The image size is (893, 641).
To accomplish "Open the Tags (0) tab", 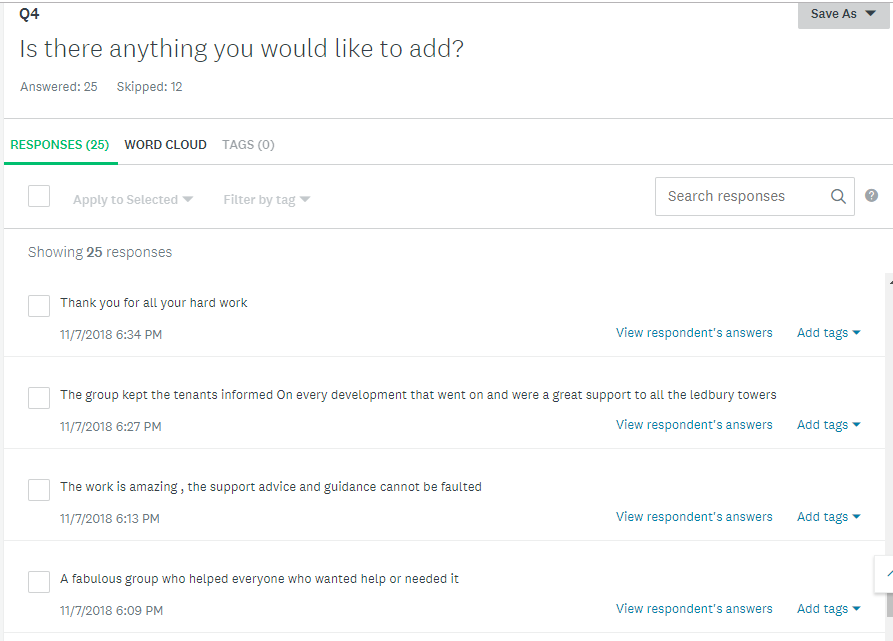I will 248,145.
